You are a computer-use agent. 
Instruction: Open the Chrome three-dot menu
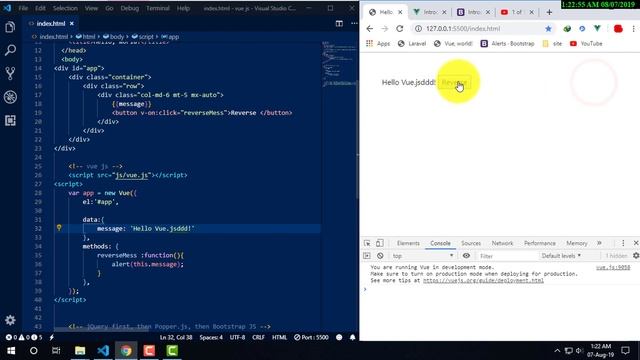tap(633, 29)
